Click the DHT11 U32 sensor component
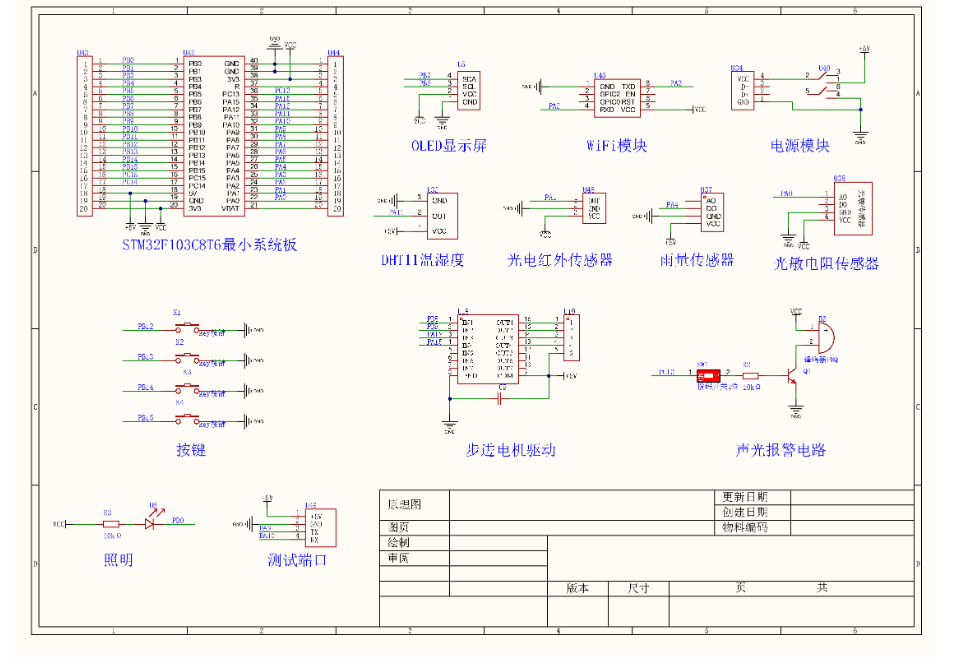Viewport: 959px width, 665px height. click(x=442, y=216)
